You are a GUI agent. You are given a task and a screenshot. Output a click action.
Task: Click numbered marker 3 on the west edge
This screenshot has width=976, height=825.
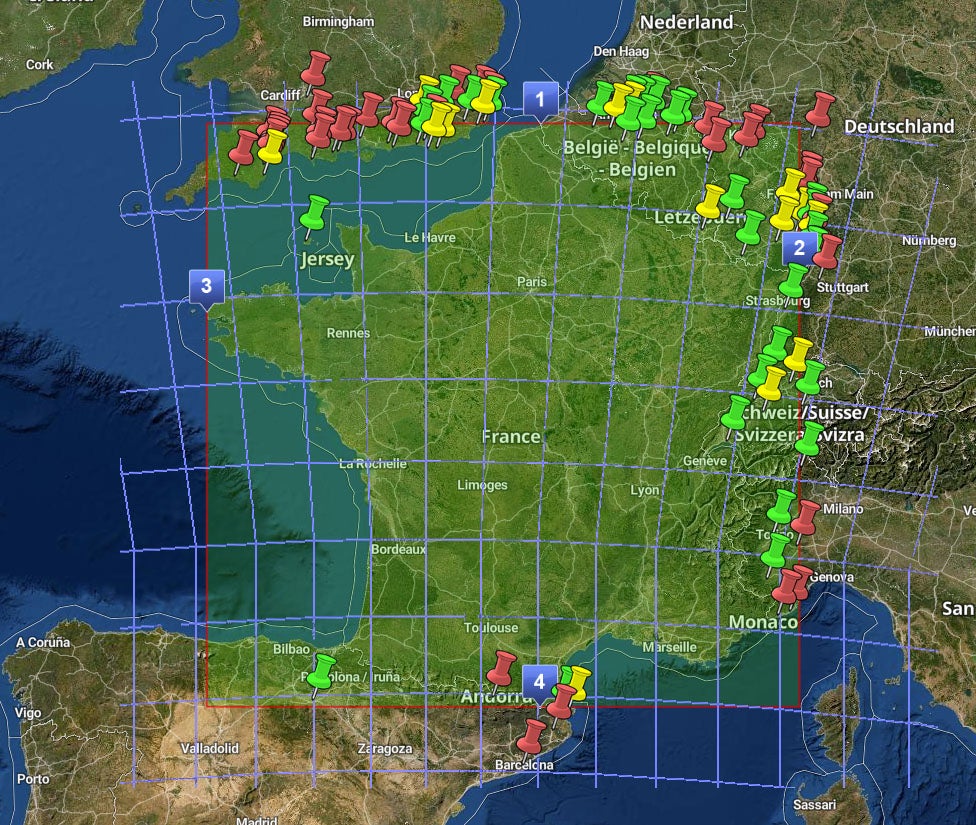(x=205, y=285)
